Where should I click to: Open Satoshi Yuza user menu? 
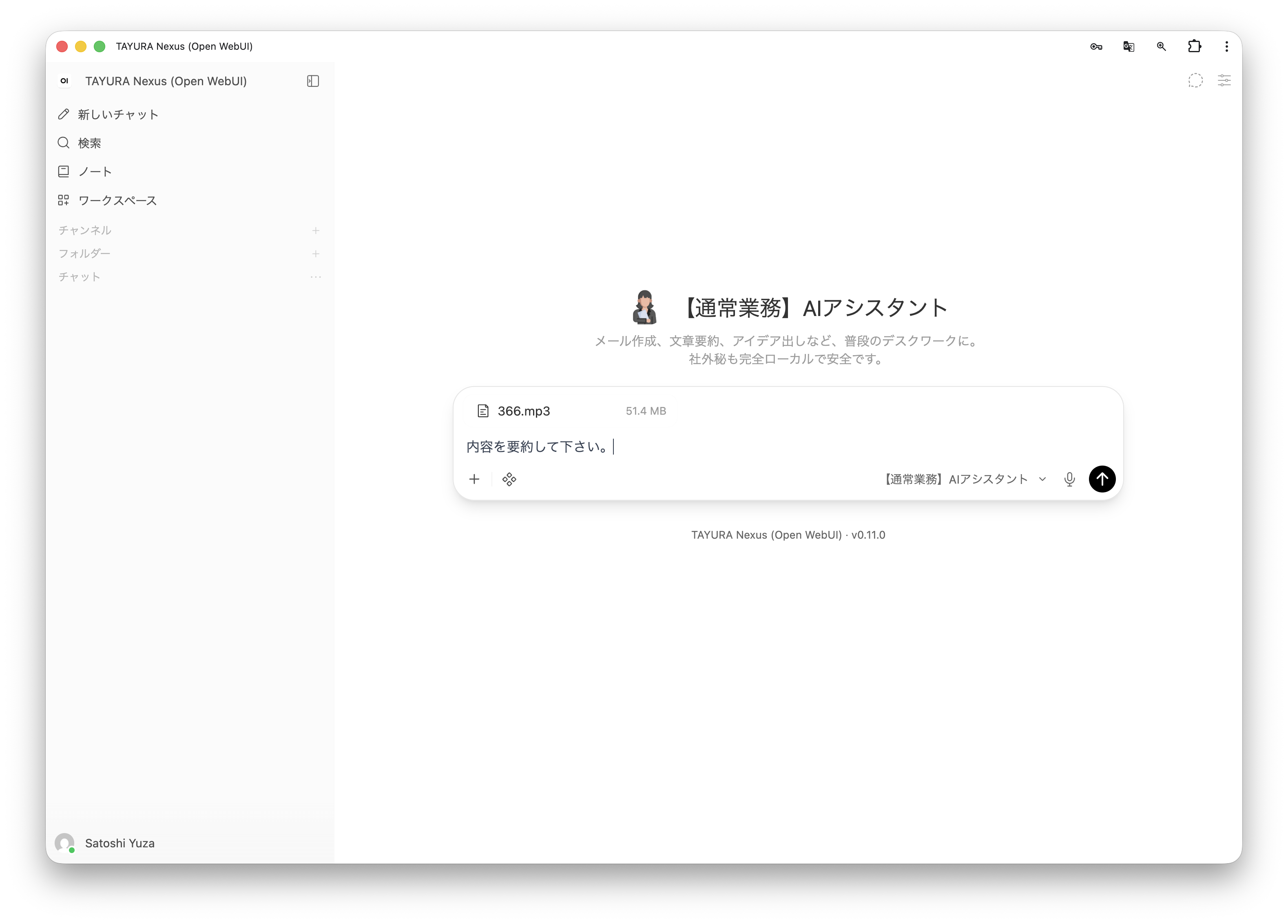(x=189, y=843)
